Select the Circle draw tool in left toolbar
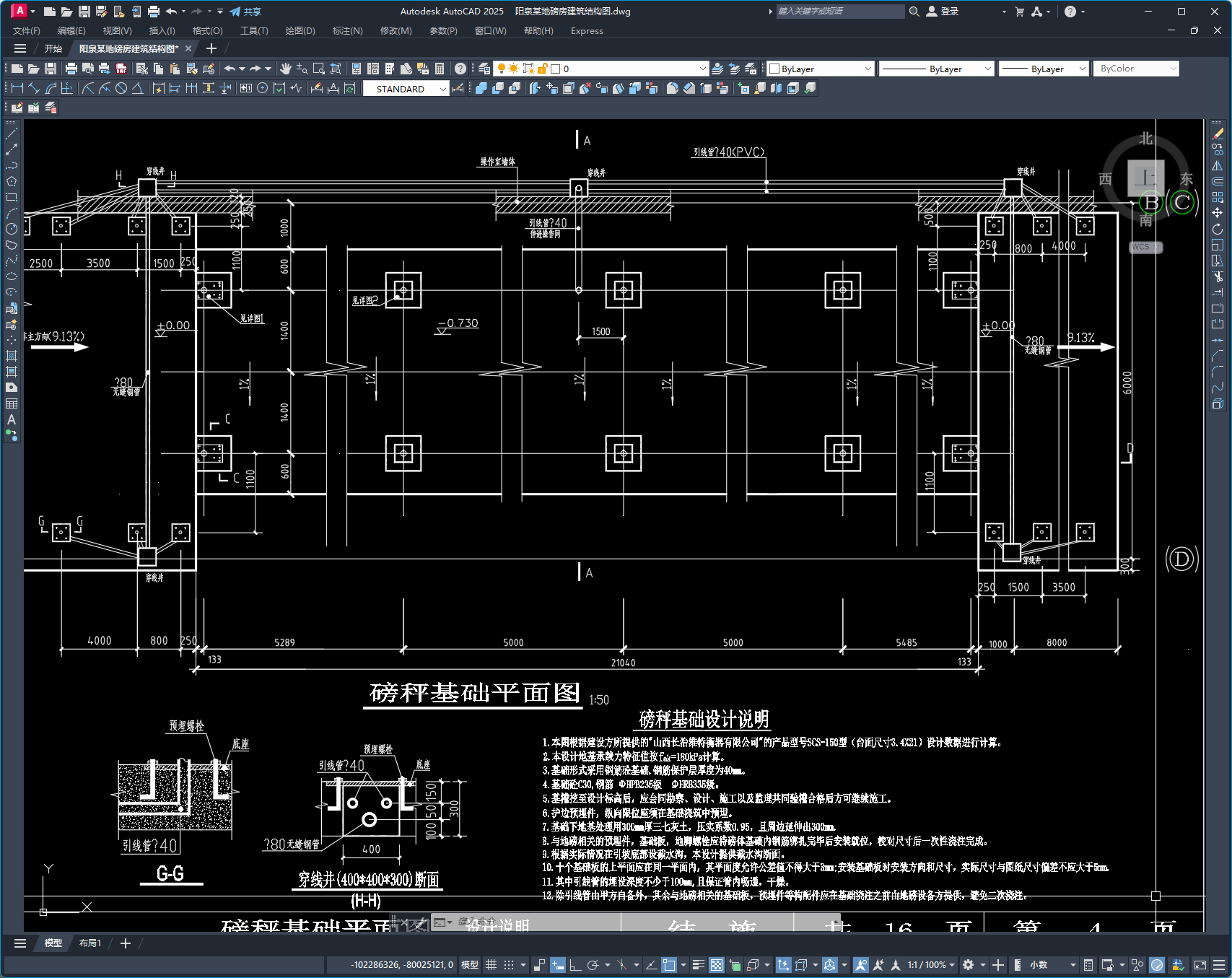 (x=12, y=229)
